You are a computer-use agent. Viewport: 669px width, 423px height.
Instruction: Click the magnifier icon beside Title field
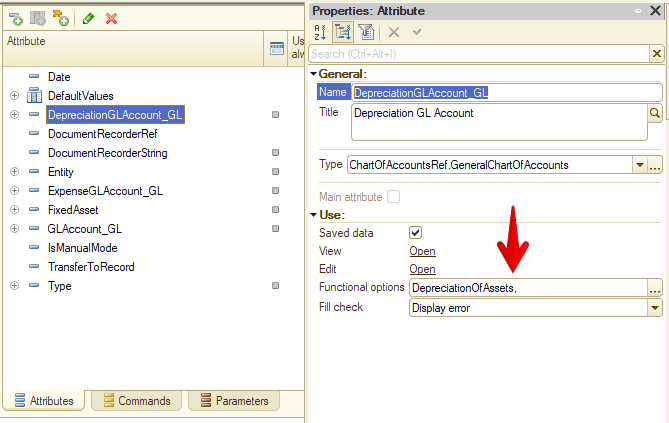(655, 113)
